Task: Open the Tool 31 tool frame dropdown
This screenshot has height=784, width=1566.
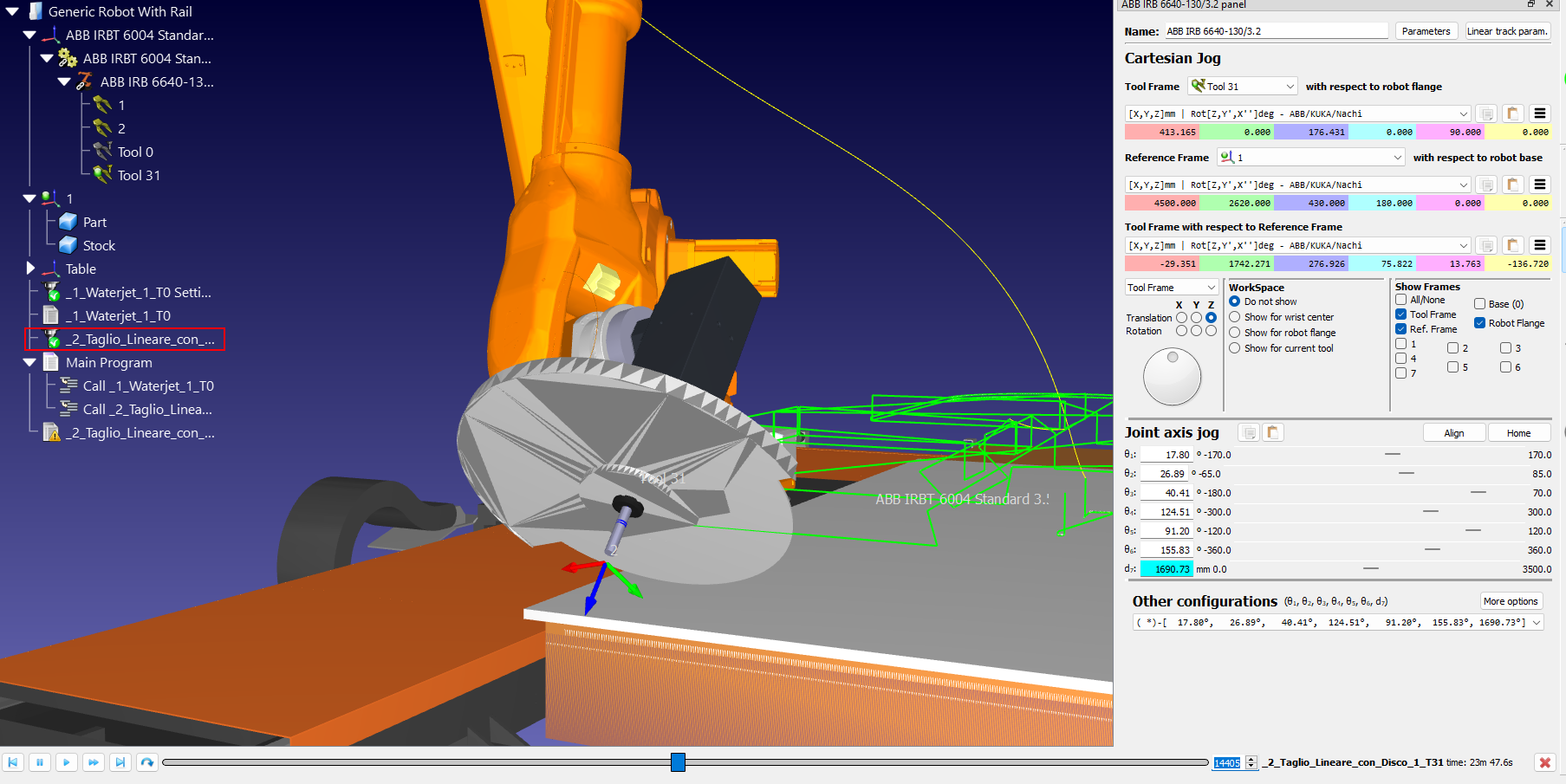Action: [1243, 87]
